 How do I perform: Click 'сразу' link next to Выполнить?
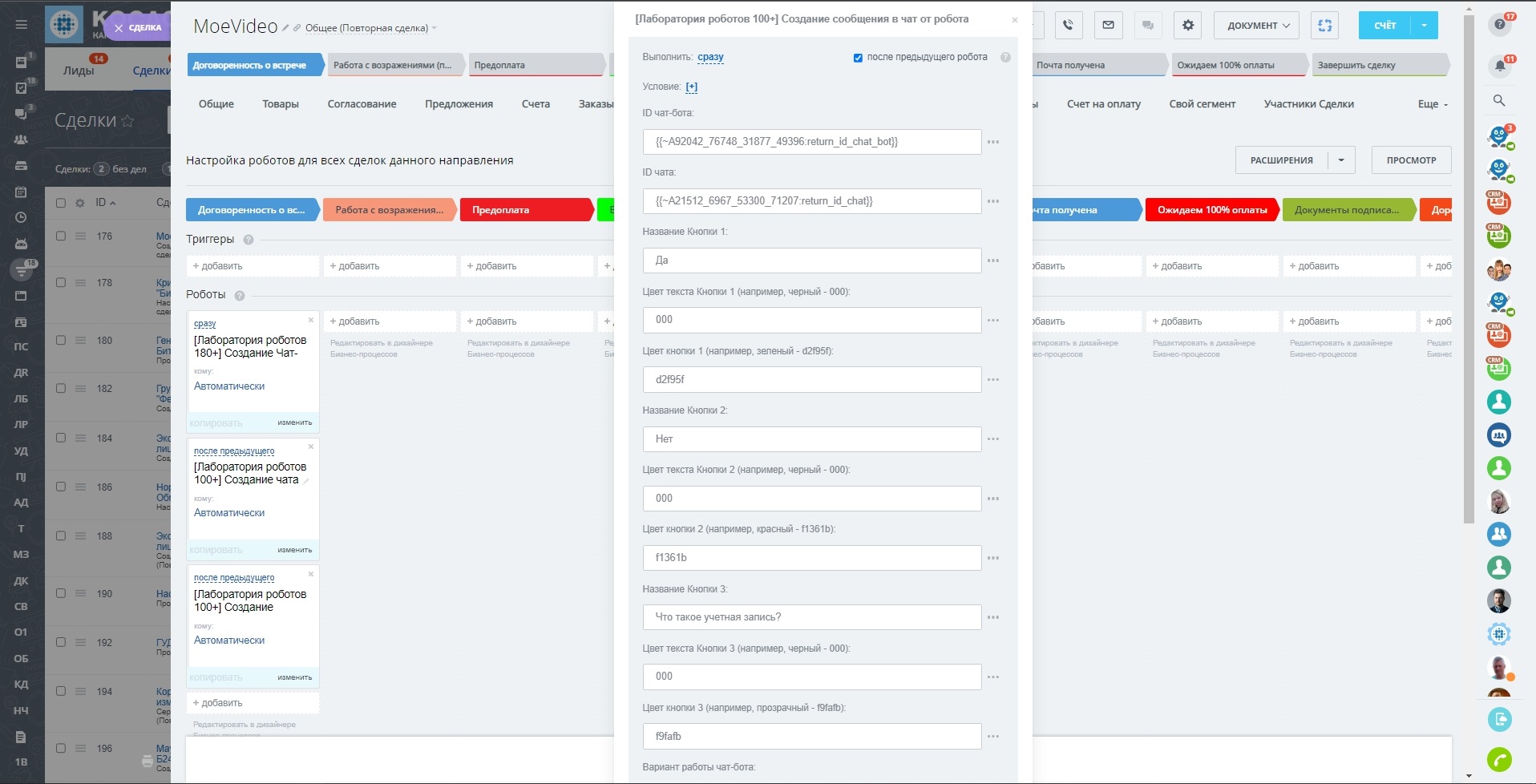point(710,57)
